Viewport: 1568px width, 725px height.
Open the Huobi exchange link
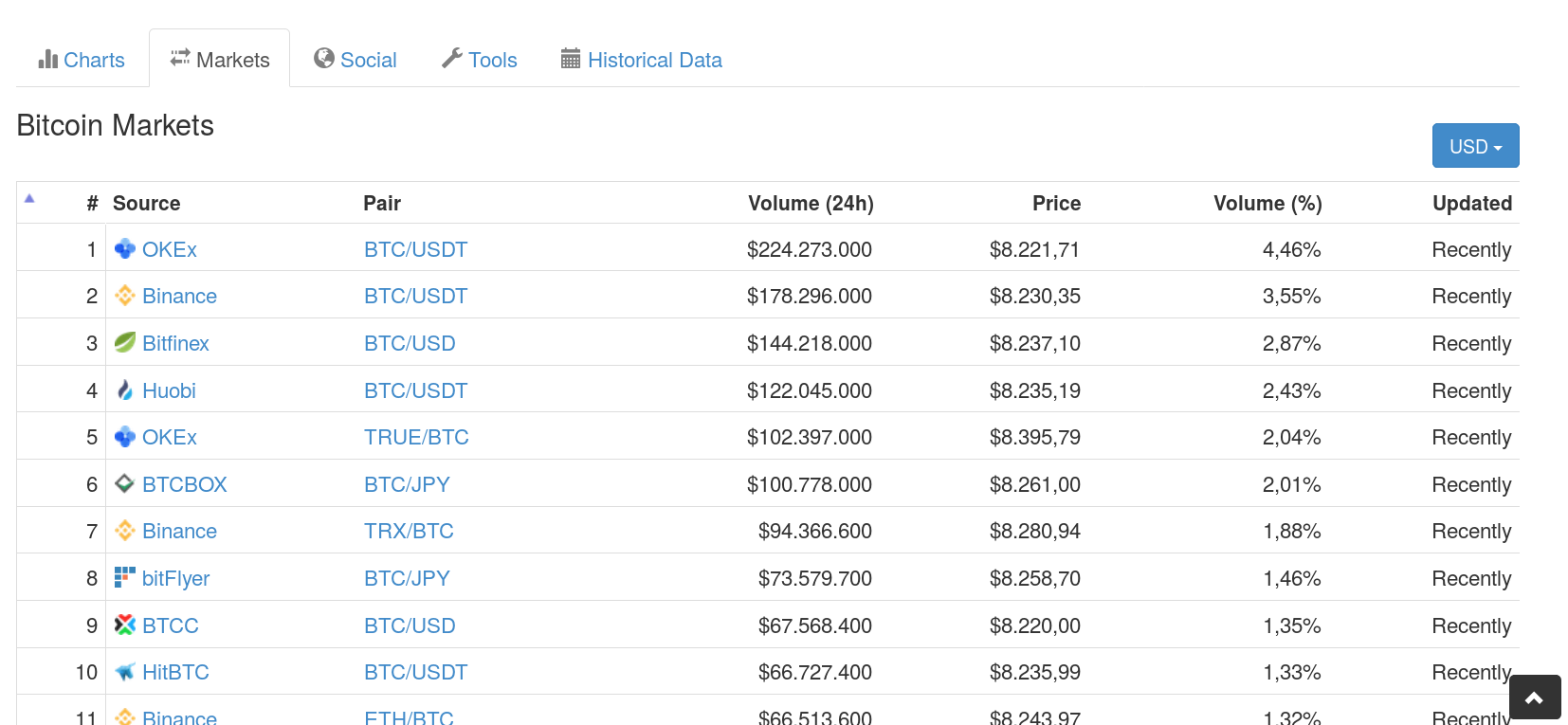[169, 390]
